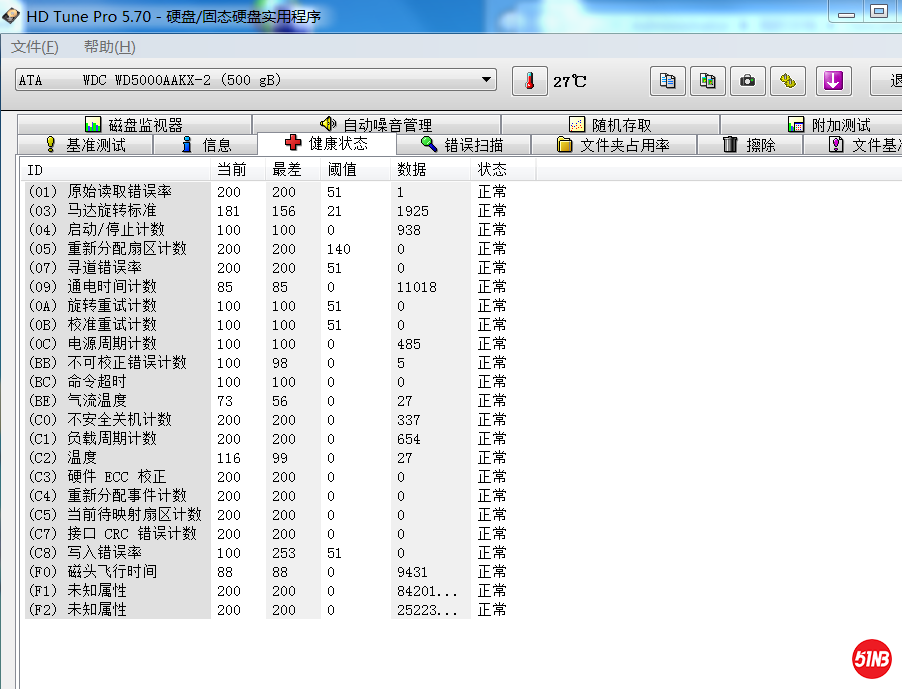The height and width of the screenshot is (689, 902).
Task: Click the thermometer temperature icon
Action: coord(530,81)
